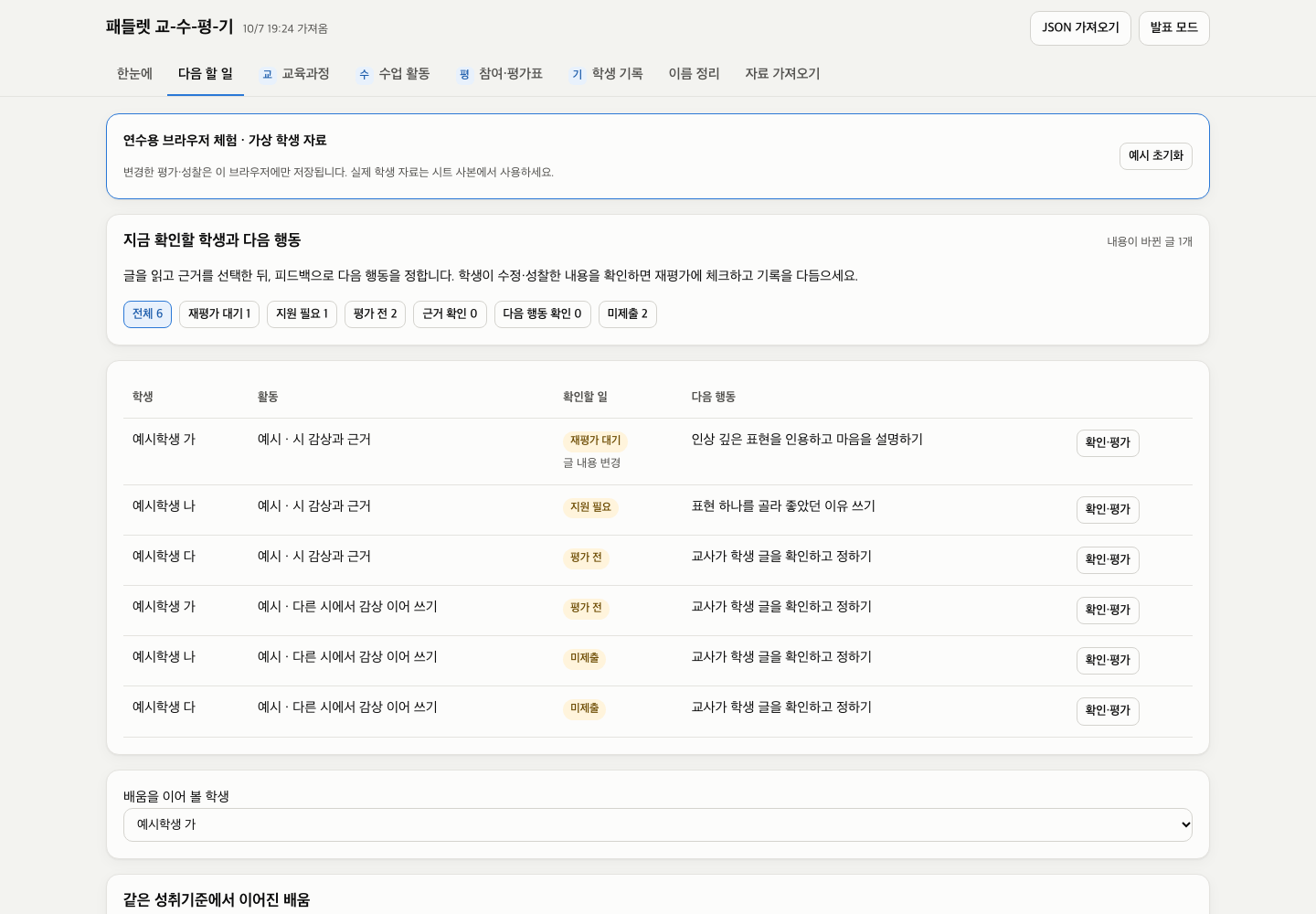1316x914 pixels.
Task: Click the 교 icon before 교육과정
Action: (267, 74)
